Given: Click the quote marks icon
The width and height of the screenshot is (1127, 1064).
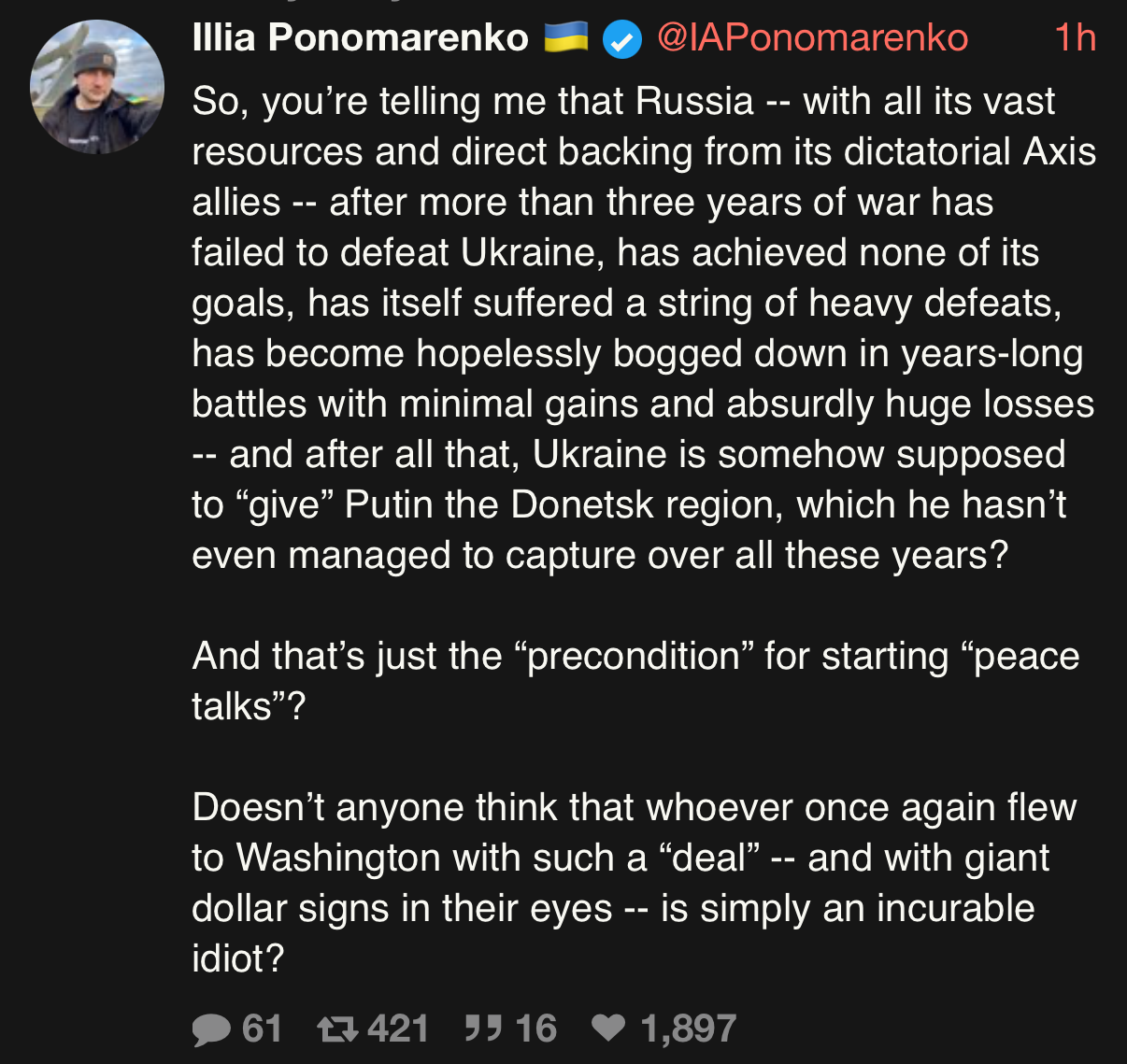Looking at the screenshot, I should 483,1029.
